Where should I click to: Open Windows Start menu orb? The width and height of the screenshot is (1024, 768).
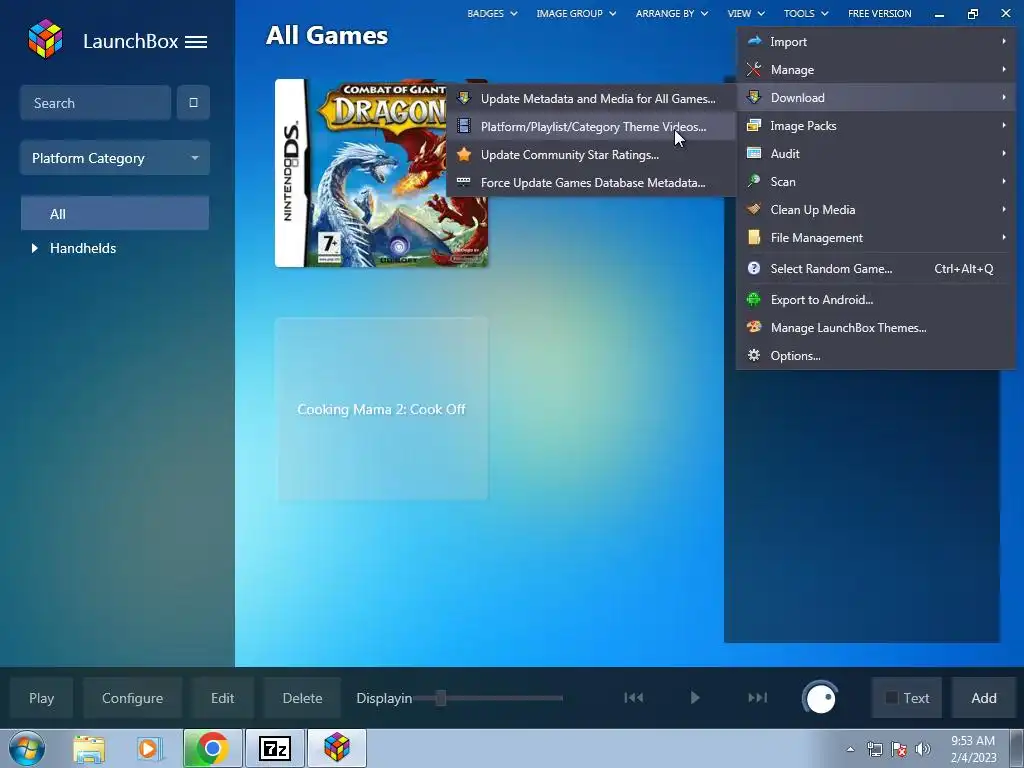pos(27,748)
